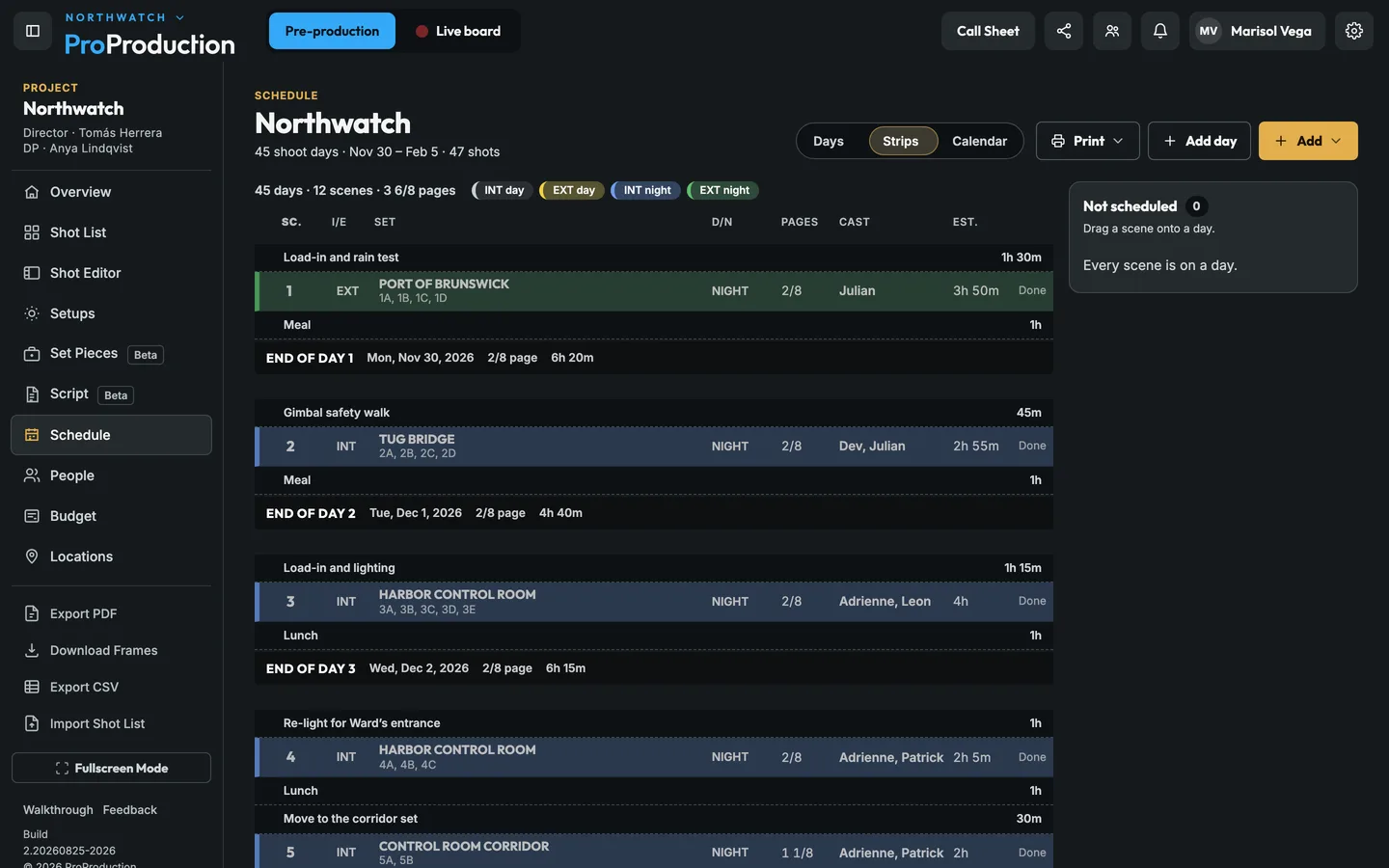
Task: Open the team members icon
Action: tap(1111, 31)
